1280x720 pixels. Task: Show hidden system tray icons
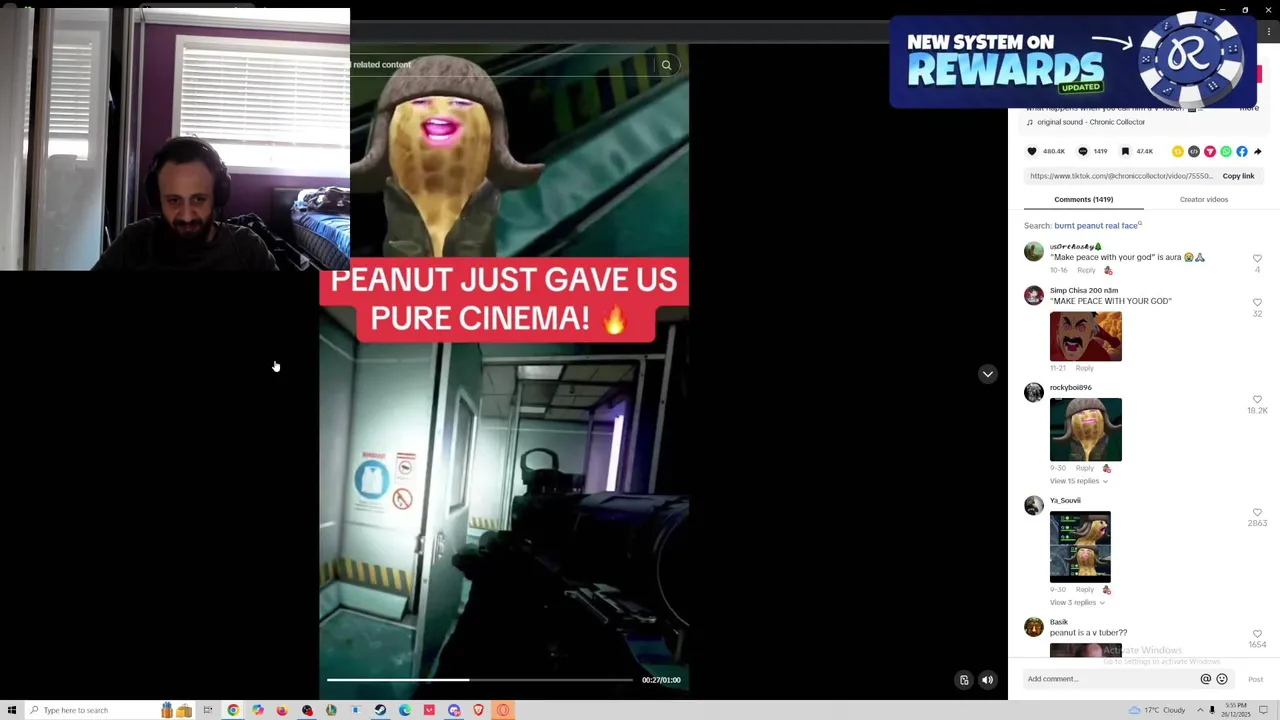tap(1200, 710)
